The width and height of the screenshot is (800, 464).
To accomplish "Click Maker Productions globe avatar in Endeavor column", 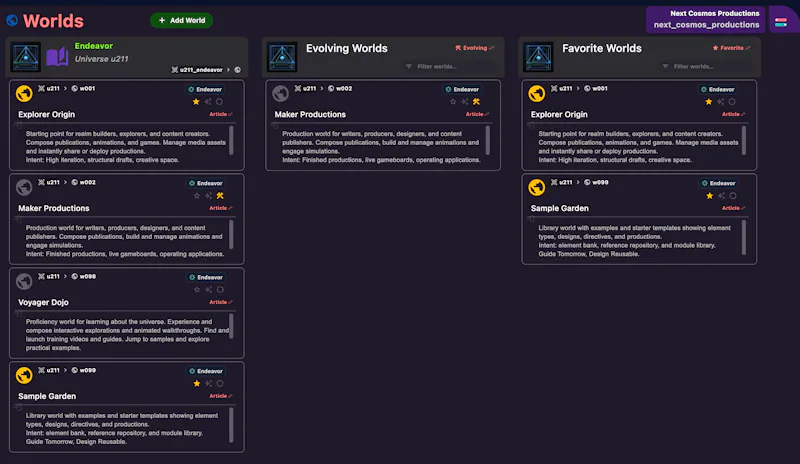I will (24, 187).
